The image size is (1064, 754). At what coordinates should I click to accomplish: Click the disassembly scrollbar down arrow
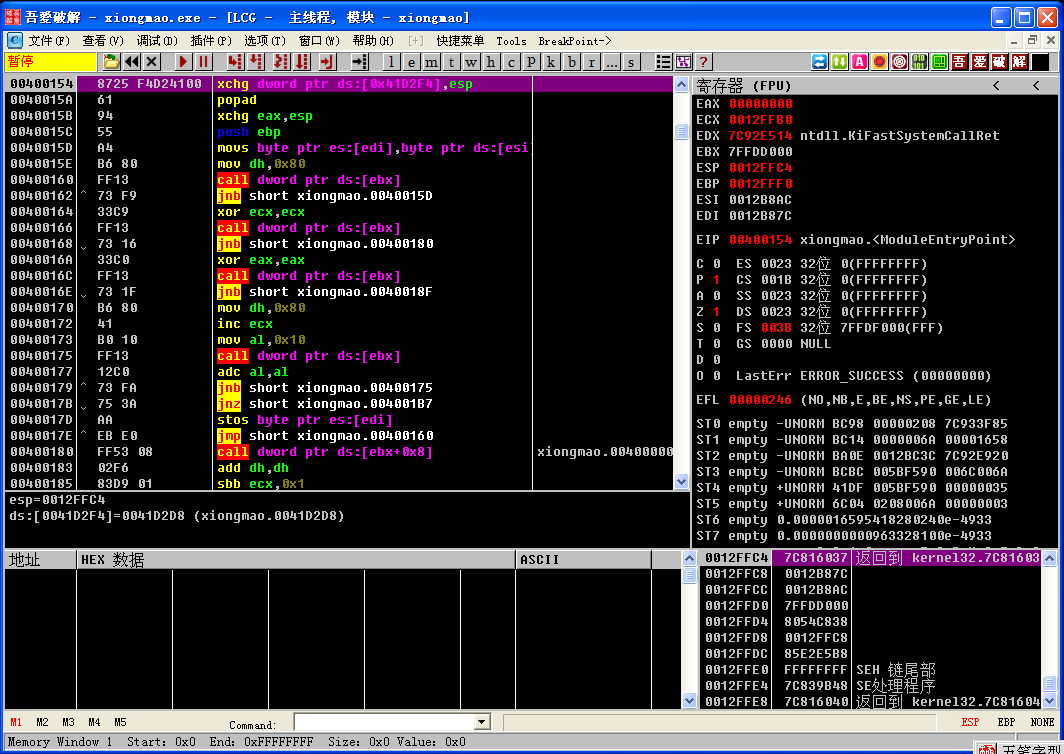[682, 481]
